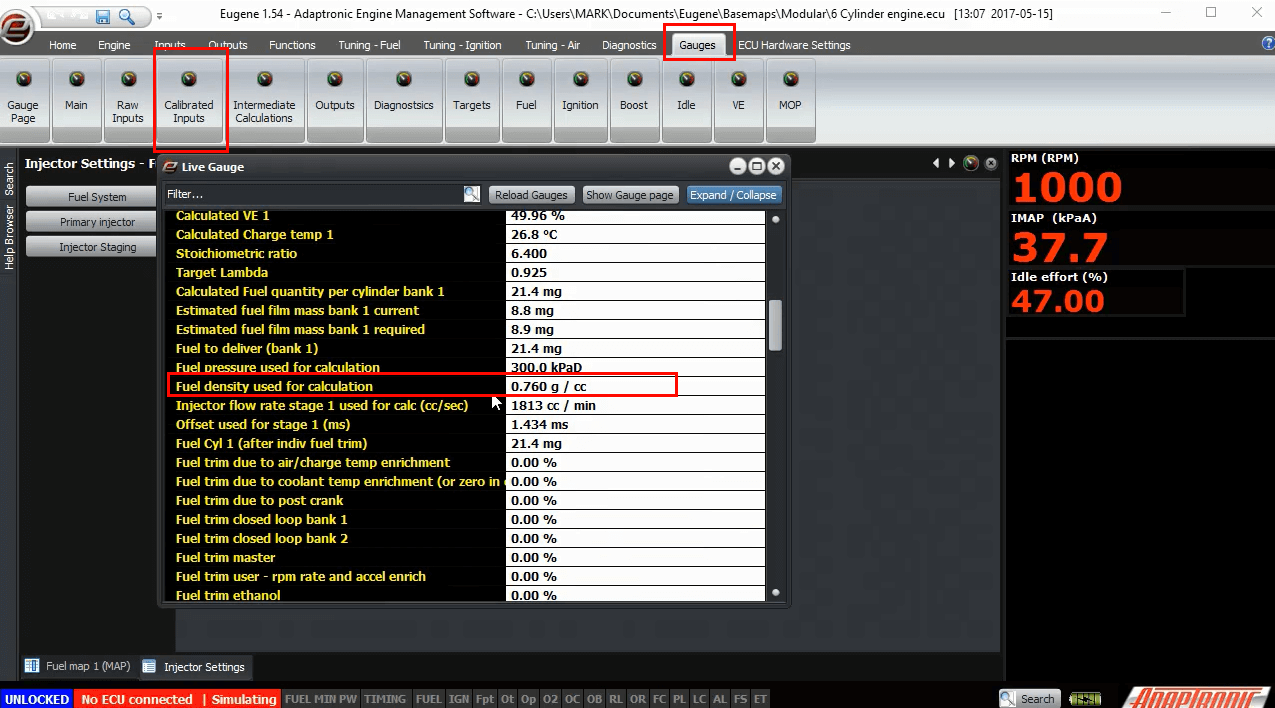
Task: Open the Main gauges group
Action: coord(76,98)
